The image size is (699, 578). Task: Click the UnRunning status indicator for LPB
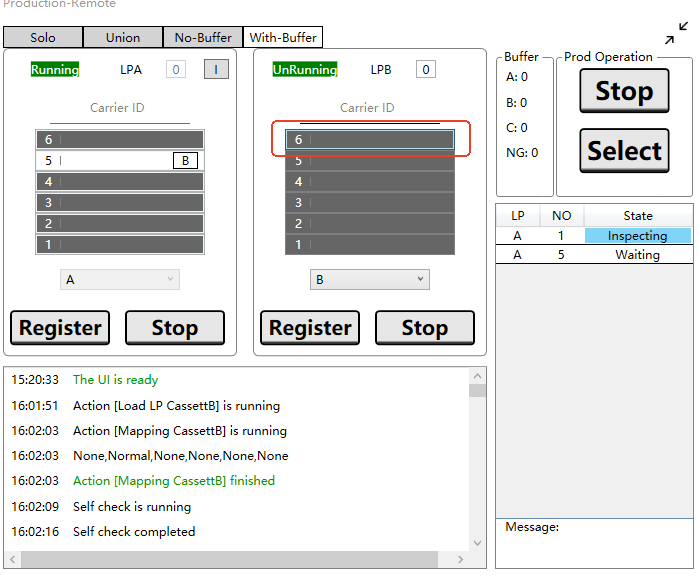305,70
